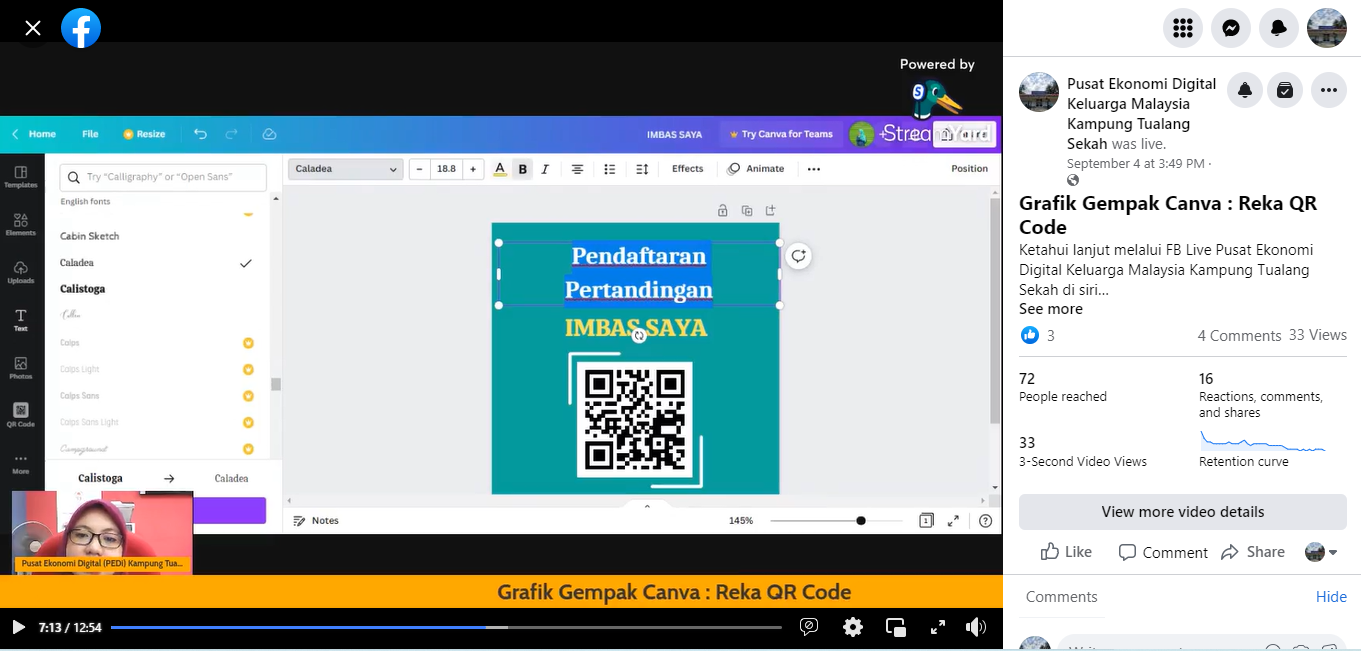Click the cloud save status icon
The image size is (1361, 651).
pos(269,134)
